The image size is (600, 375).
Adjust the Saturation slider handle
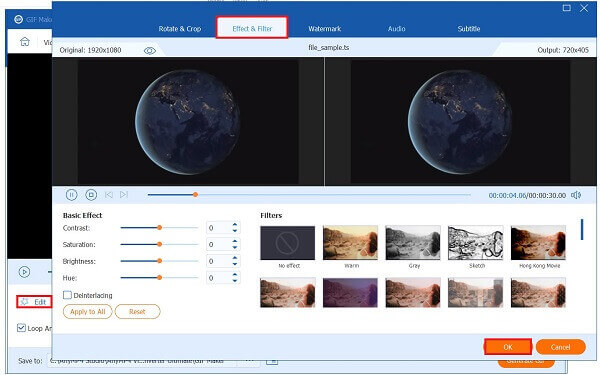coord(159,244)
